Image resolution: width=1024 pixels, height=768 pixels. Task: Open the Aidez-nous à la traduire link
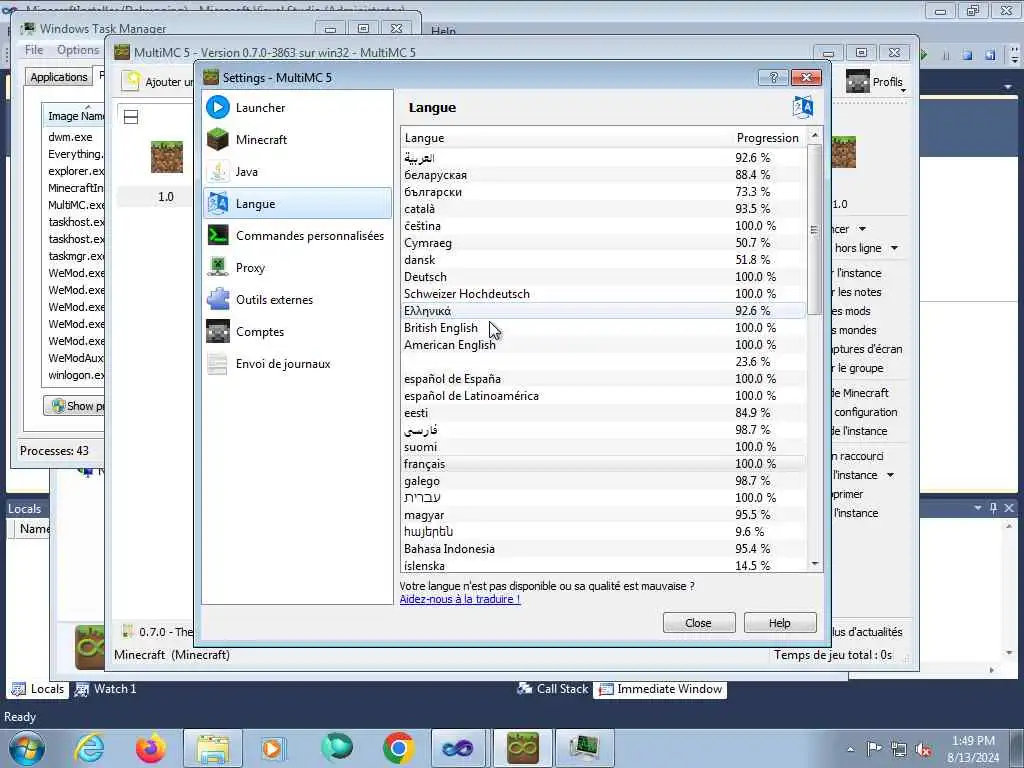pyautogui.click(x=460, y=600)
